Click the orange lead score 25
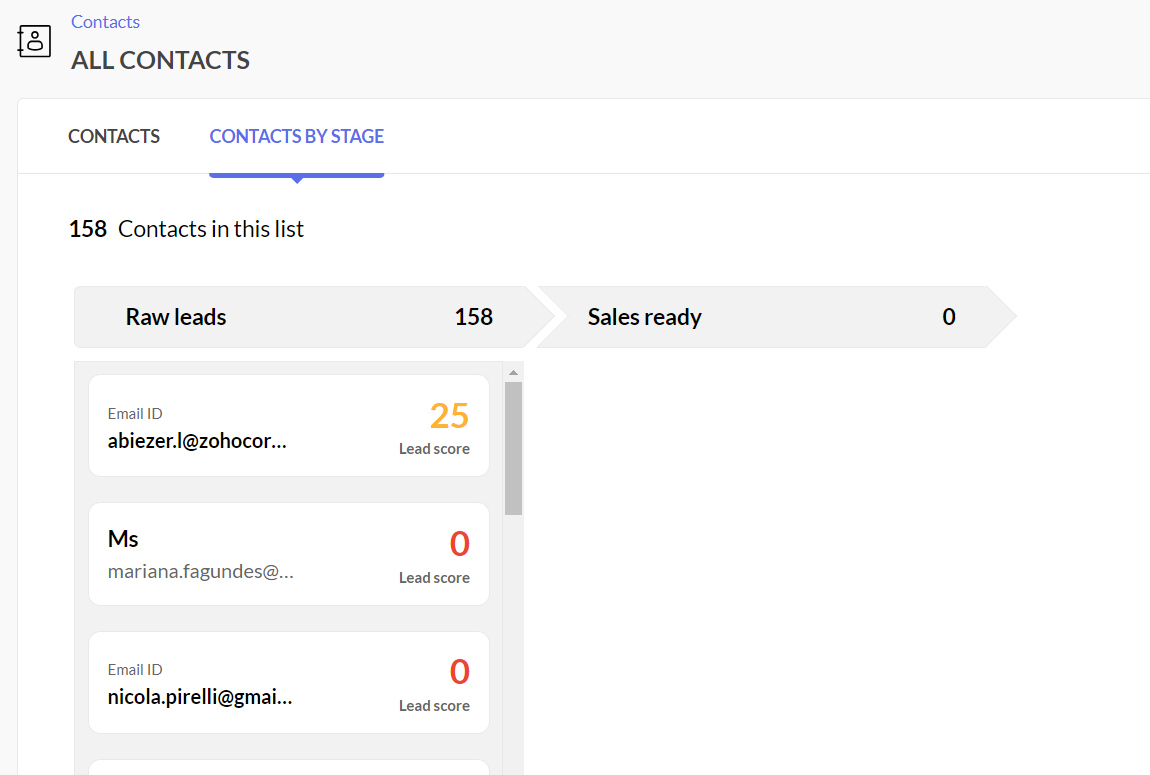1150x775 pixels. 449,415
